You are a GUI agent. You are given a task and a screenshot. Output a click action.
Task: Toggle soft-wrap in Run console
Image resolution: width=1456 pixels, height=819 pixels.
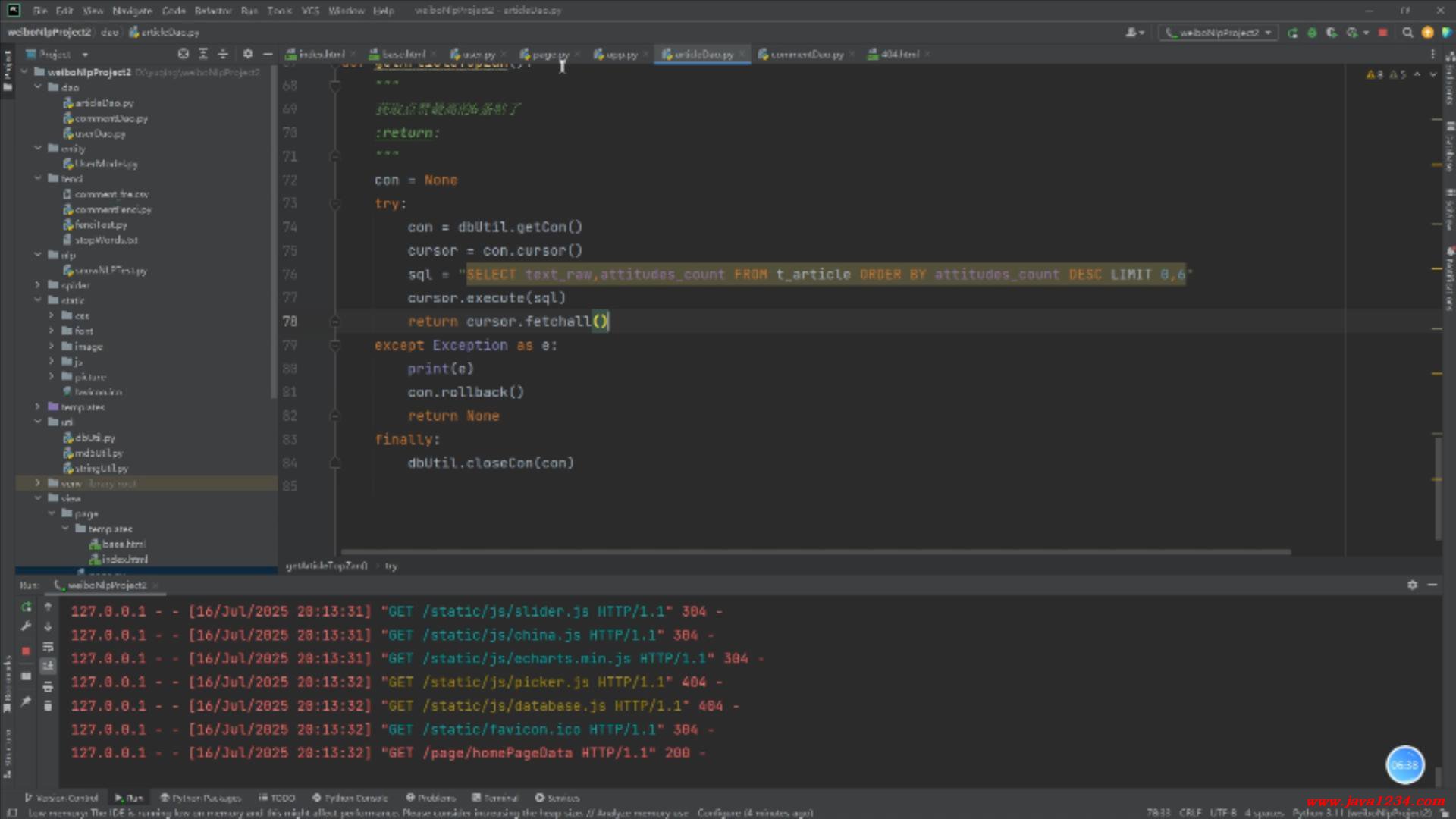pyautogui.click(x=48, y=647)
